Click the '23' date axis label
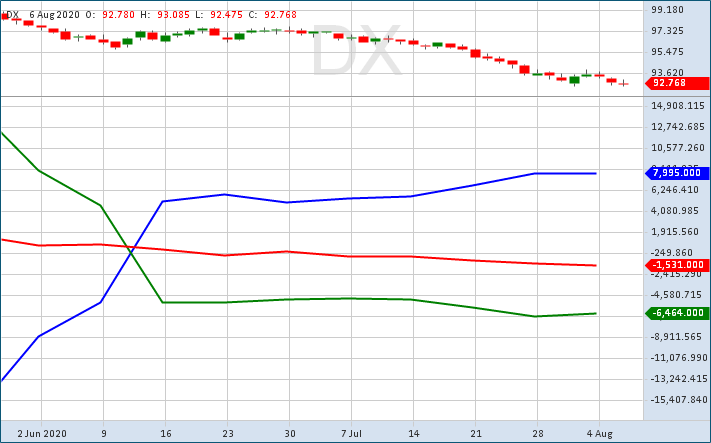 click(x=228, y=433)
